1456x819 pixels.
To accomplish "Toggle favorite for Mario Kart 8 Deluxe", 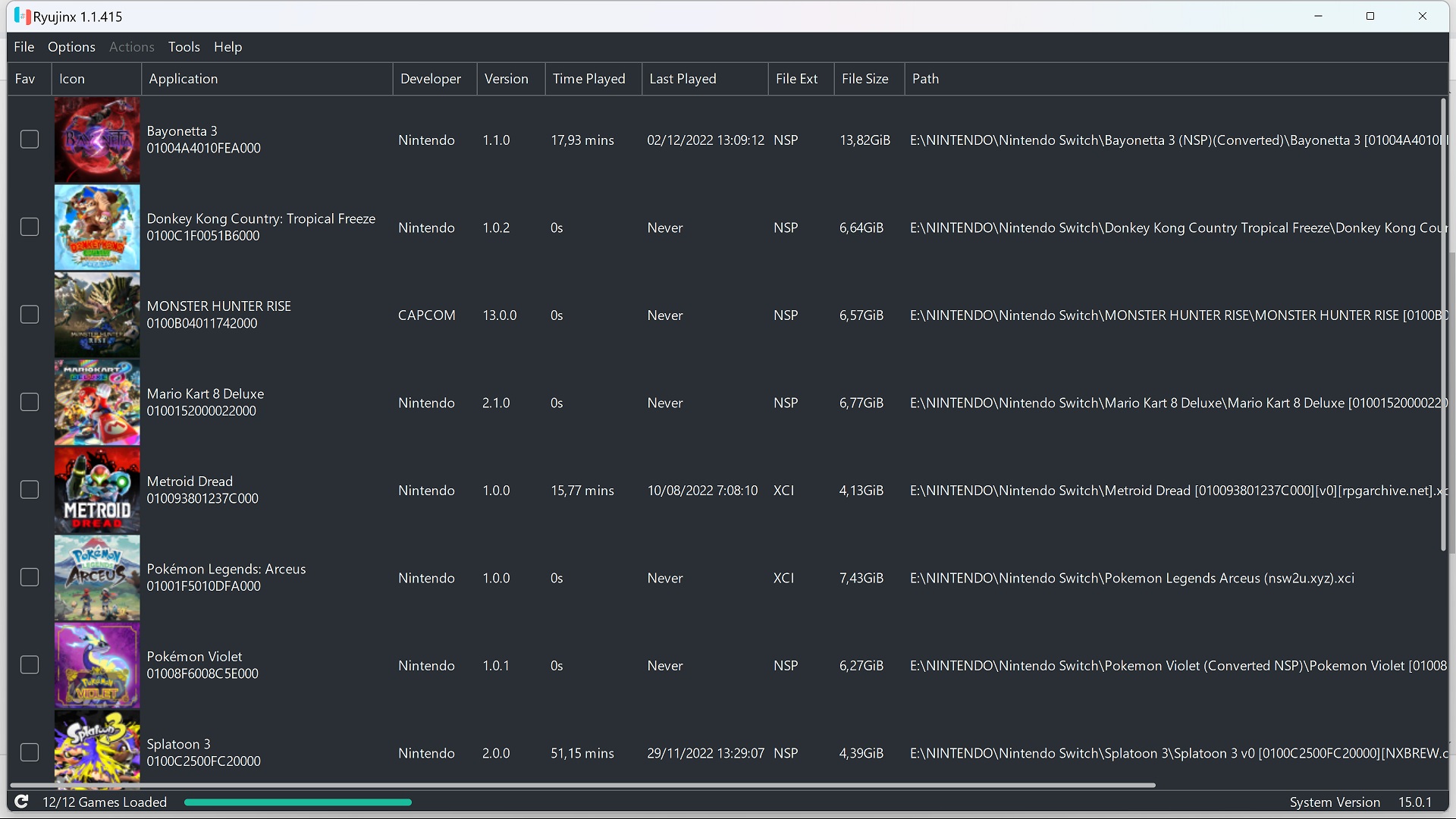I will tap(30, 402).
